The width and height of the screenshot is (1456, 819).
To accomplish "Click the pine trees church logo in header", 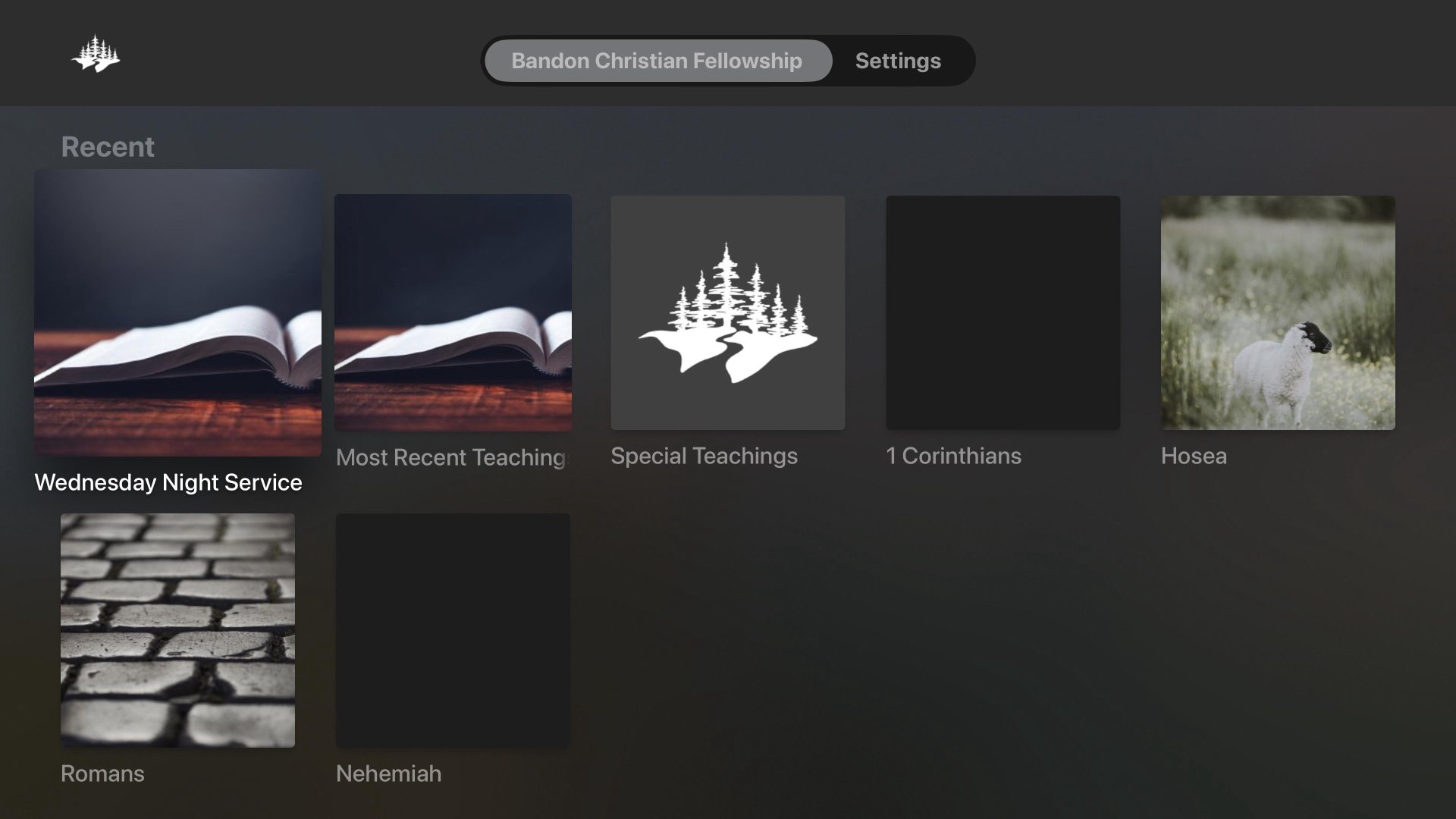I will point(96,55).
